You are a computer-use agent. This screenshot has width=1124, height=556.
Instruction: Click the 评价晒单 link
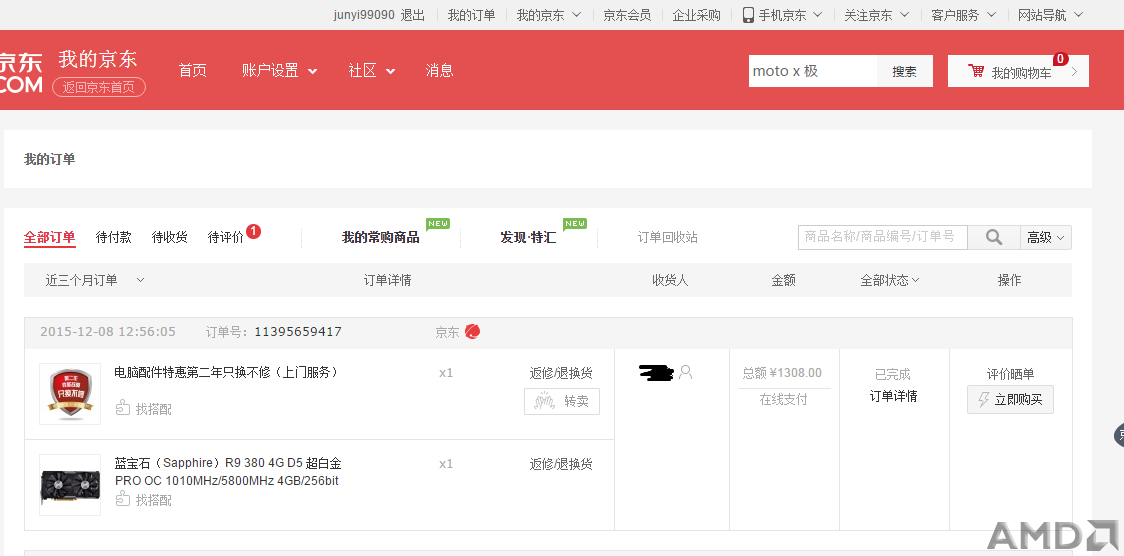click(1010, 374)
